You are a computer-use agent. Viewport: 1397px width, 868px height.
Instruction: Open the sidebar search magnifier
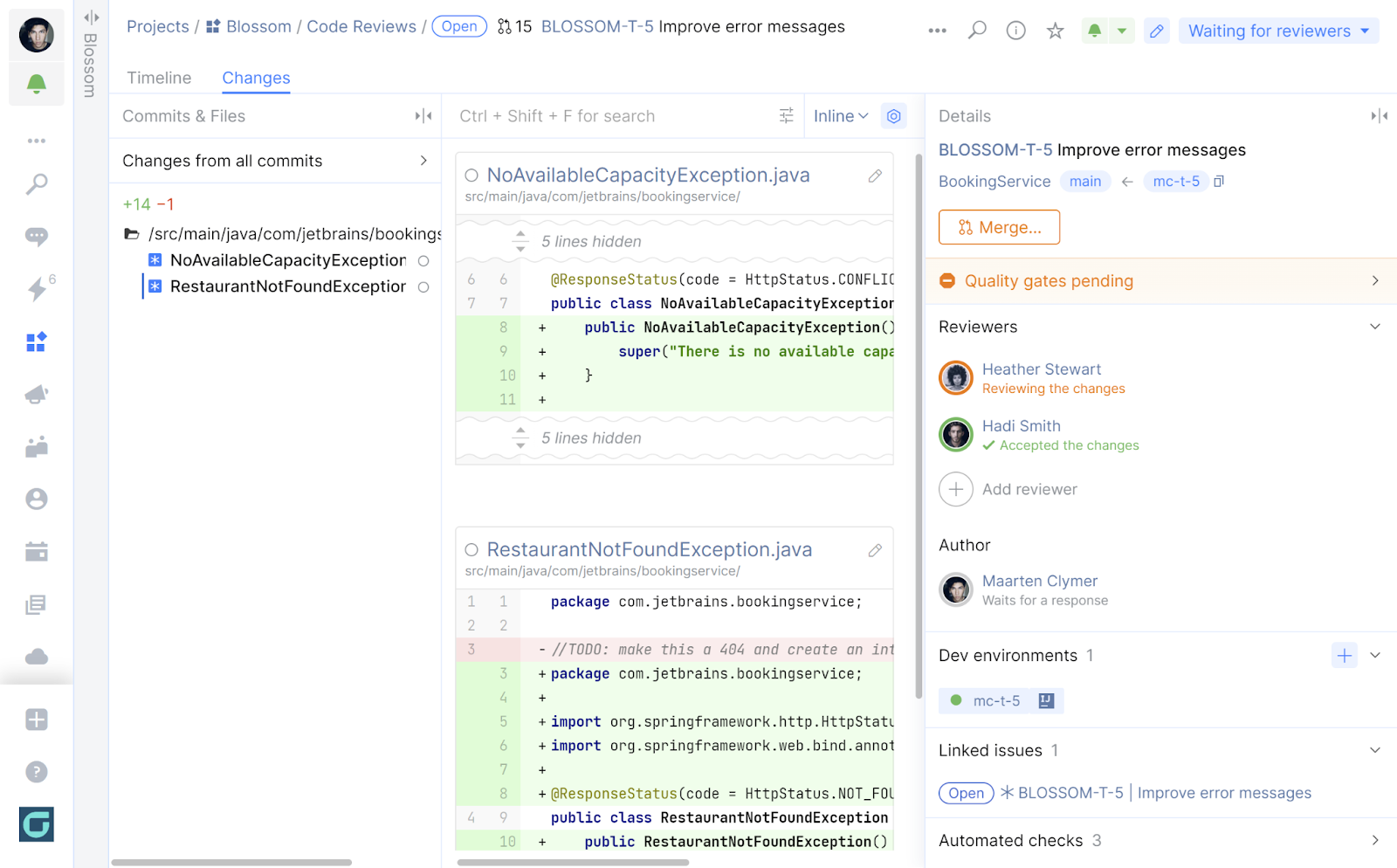click(x=37, y=184)
